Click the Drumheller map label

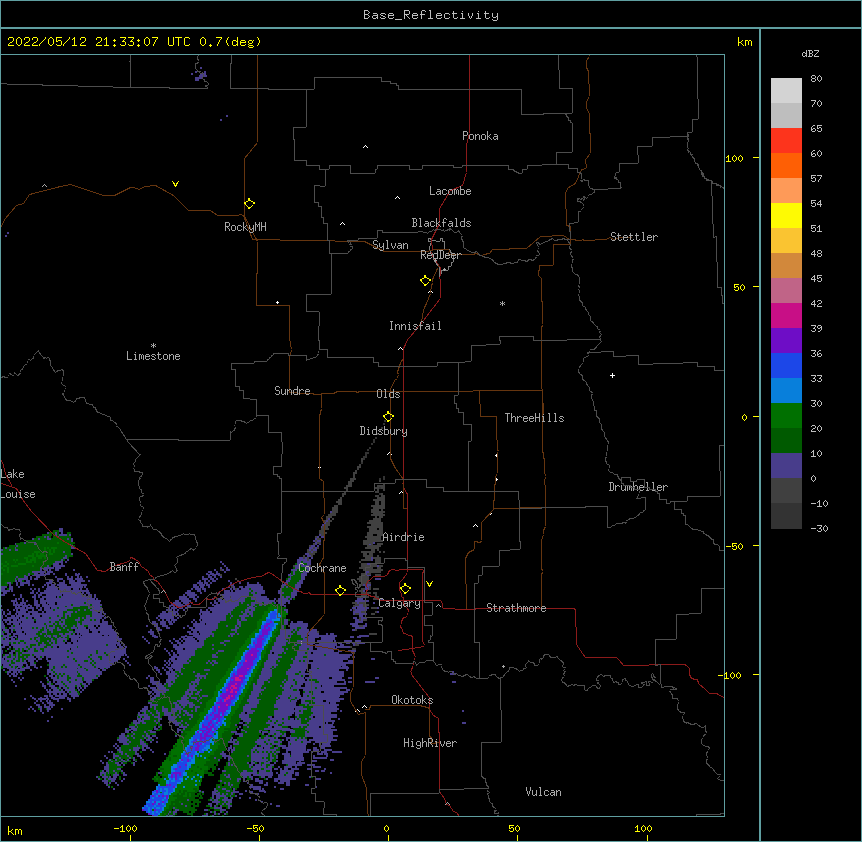(638, 487)
